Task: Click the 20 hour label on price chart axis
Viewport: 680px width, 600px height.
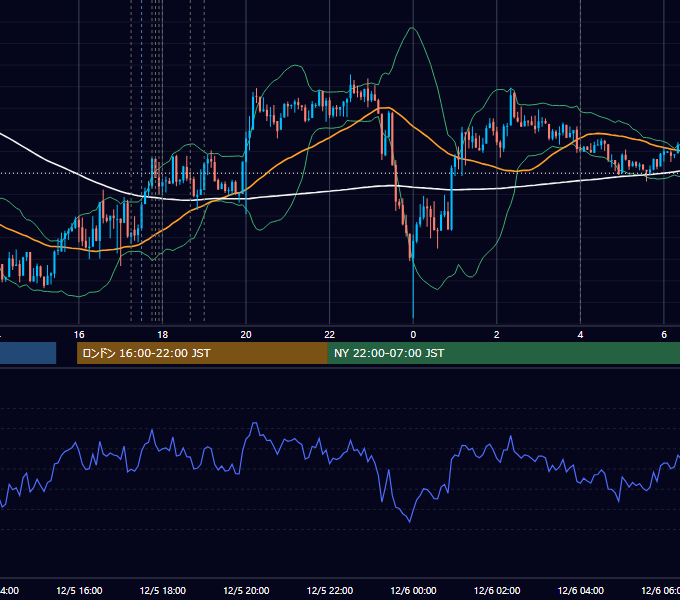Action: 246,335
